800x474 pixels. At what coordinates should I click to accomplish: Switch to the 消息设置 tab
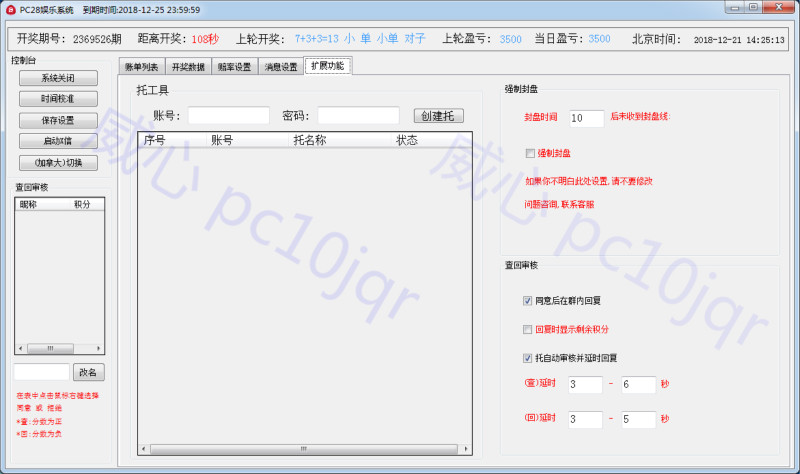click(x=281, y=67)
